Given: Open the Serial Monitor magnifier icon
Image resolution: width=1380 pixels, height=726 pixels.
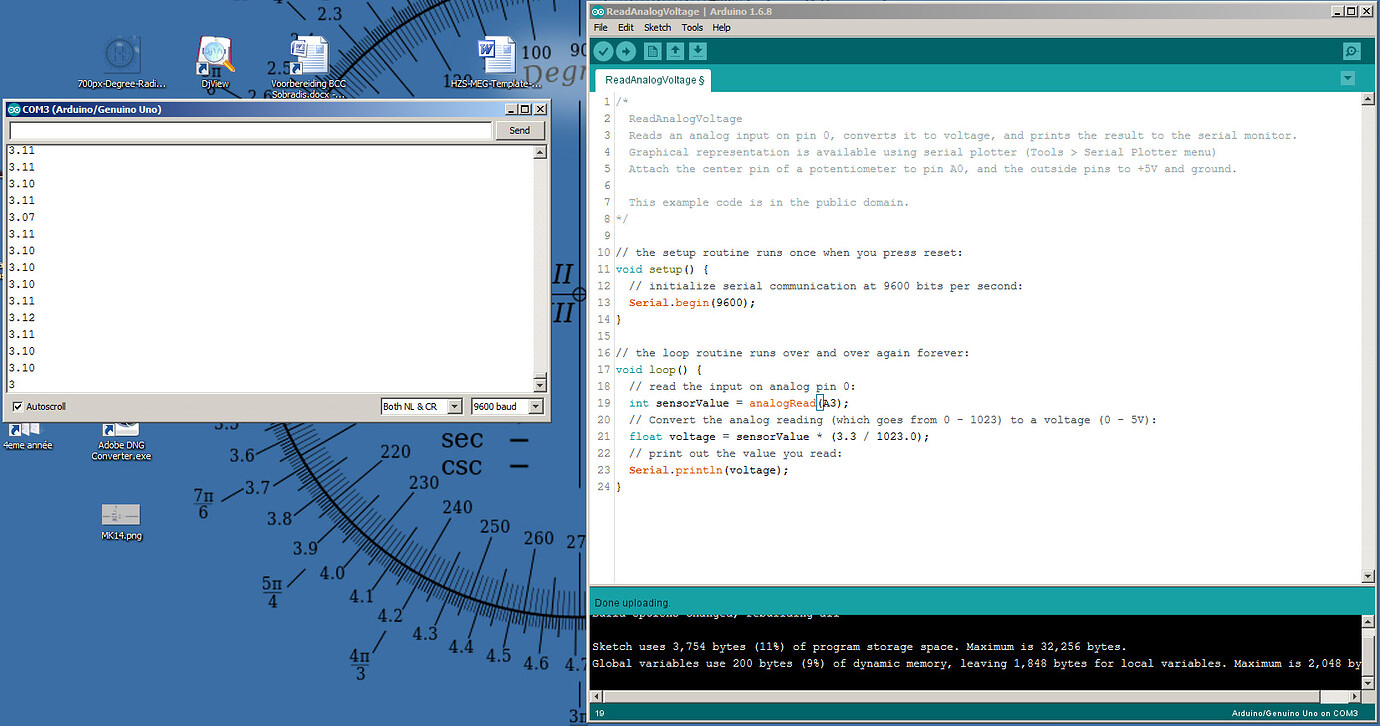Looking at the screenshot, I should [x=1351, y=51].
